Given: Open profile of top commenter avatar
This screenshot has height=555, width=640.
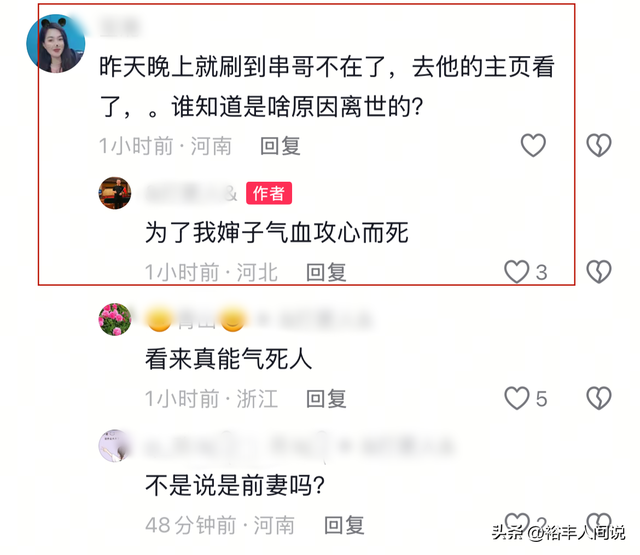Looking at the screenshot, I should pos(56,43).
